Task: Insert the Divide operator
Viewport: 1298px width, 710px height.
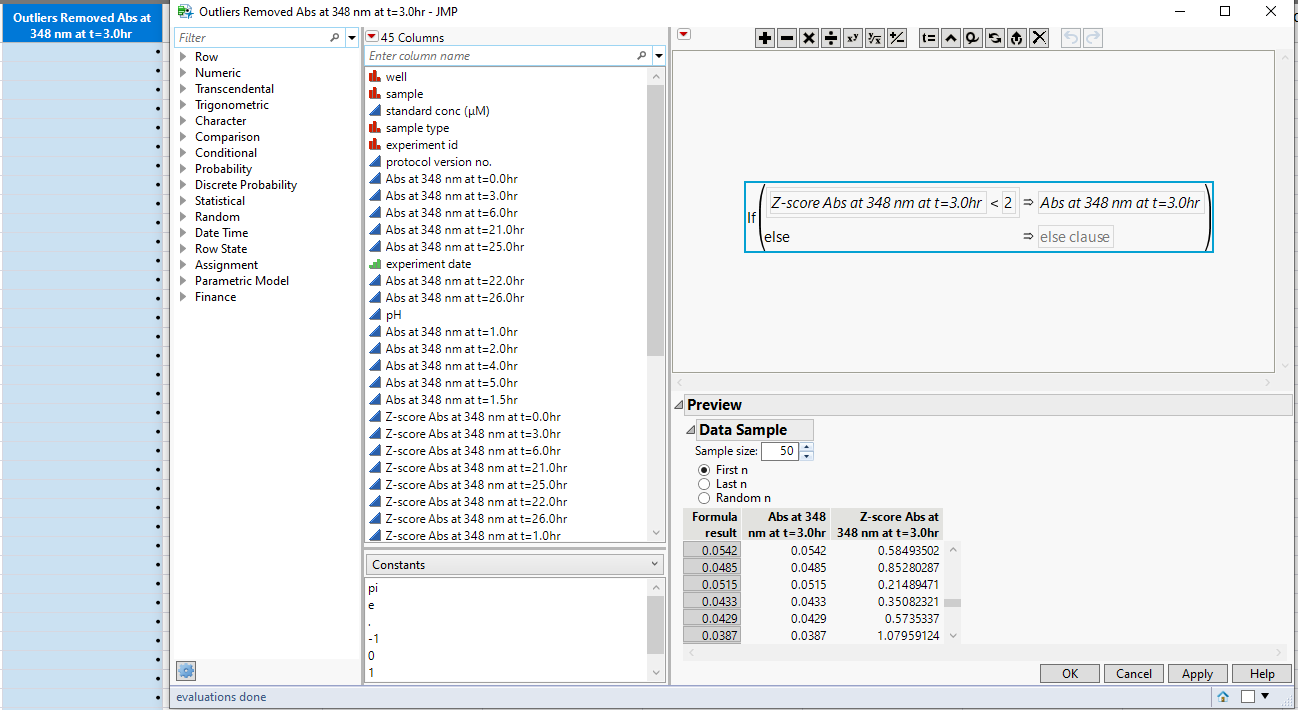Action: click(x=831, y=38)
